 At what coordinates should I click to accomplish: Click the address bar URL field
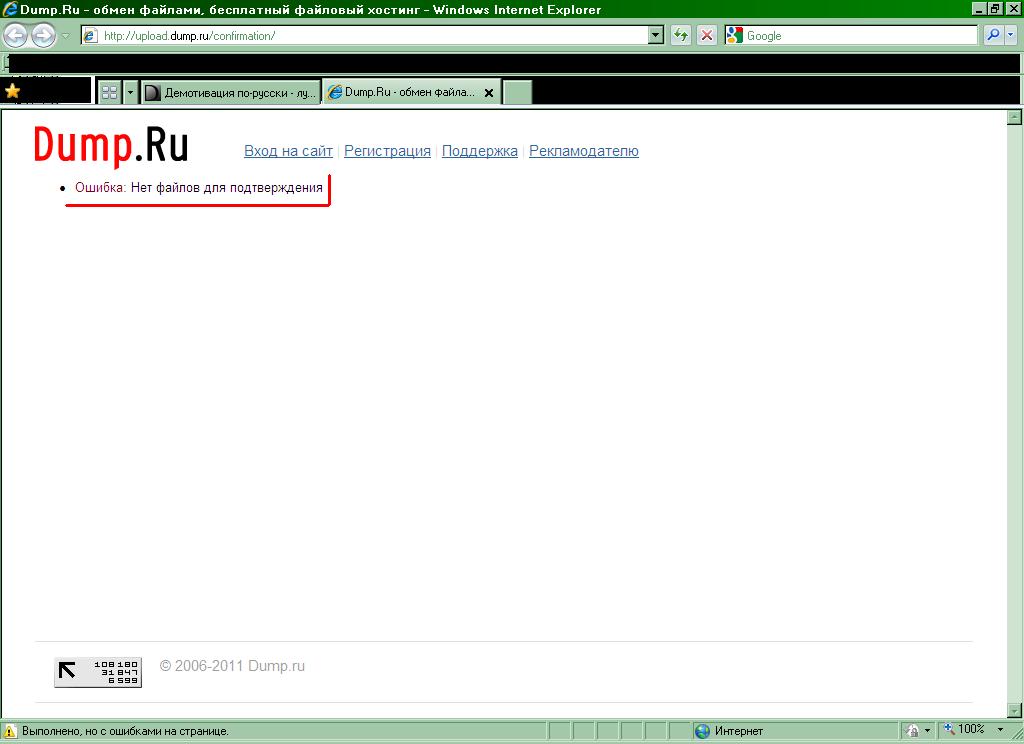365,35
